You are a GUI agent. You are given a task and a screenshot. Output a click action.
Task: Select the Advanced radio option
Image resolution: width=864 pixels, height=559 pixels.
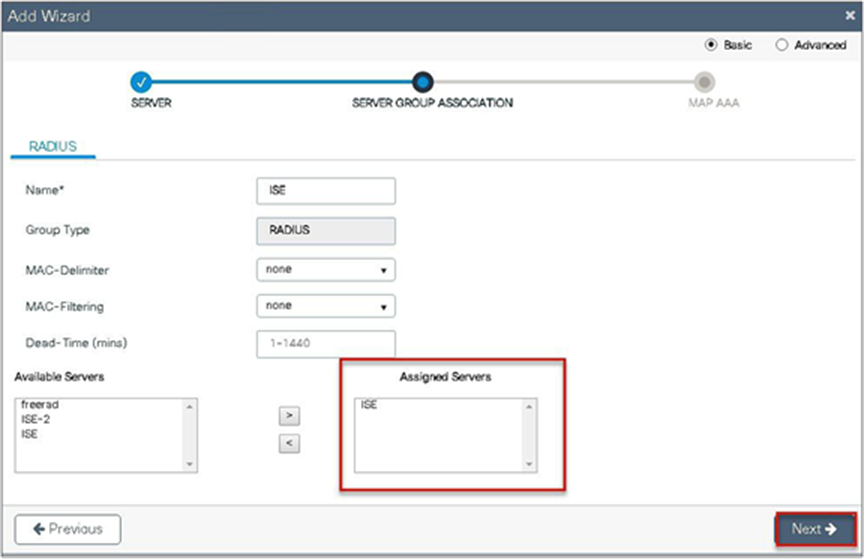click(x=781, y=45)
